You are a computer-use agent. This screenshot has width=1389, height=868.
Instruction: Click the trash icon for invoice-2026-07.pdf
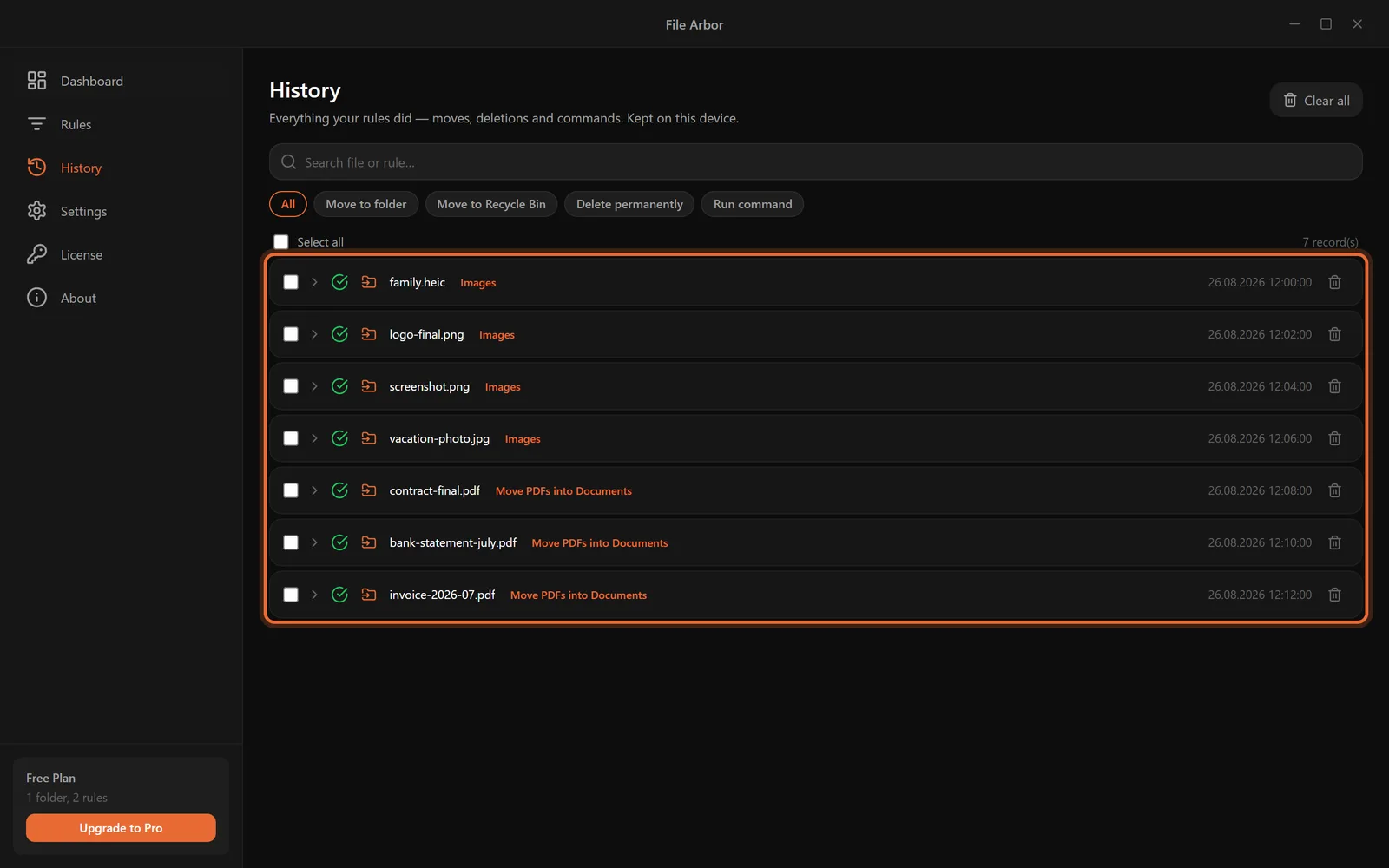tap(1334, 595)
